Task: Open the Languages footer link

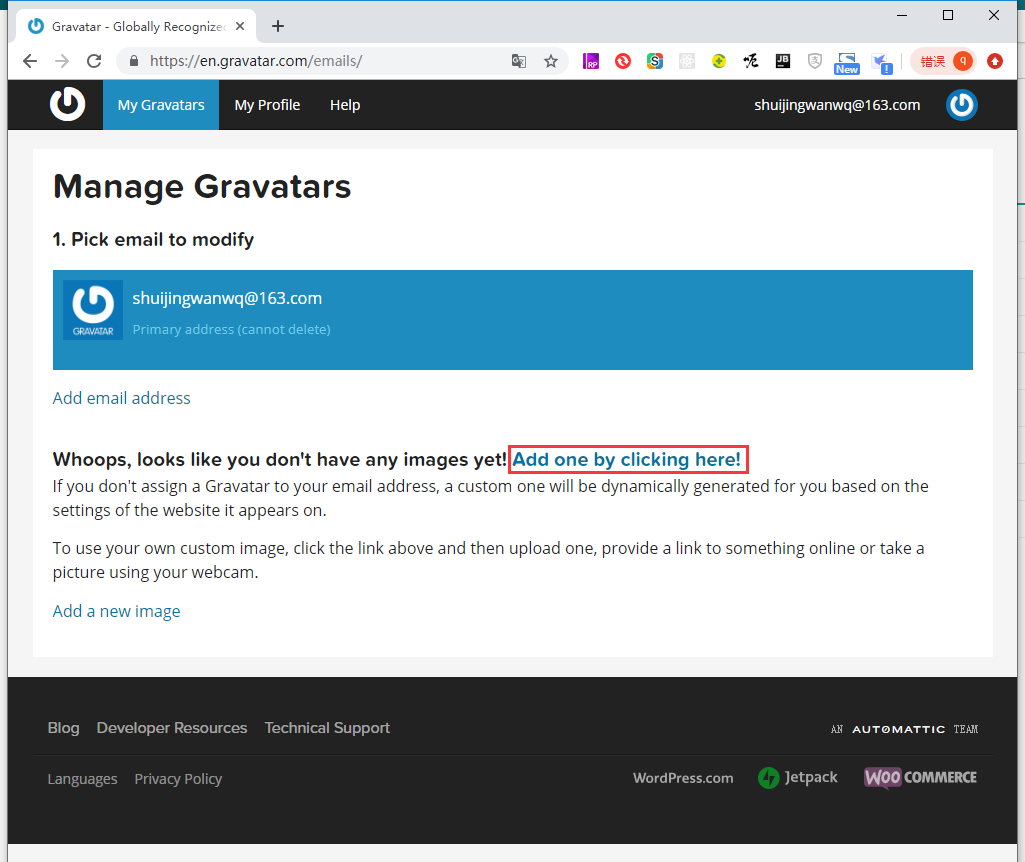Action: tap(82, 779)
